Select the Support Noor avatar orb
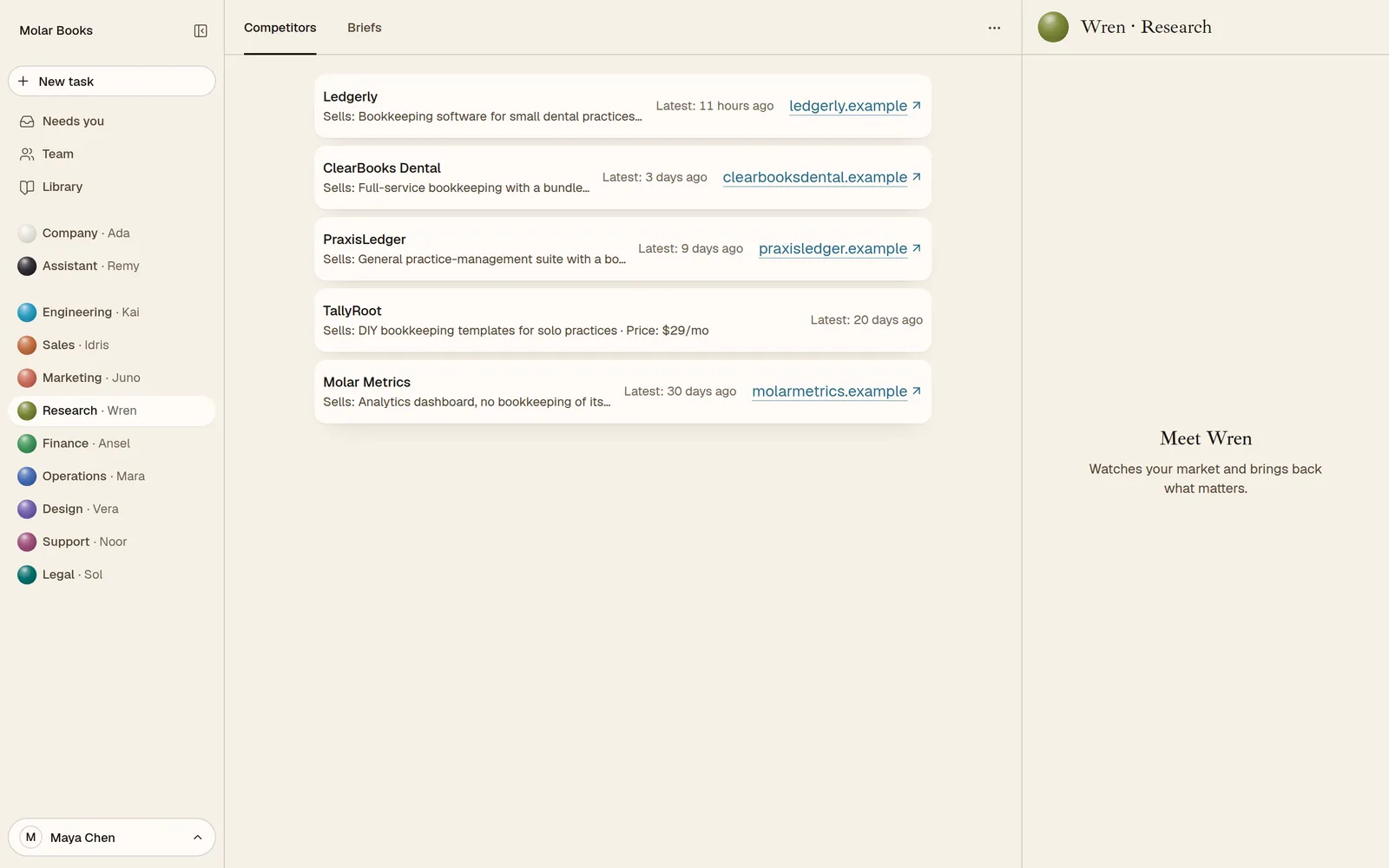Screen dimensions: 1389x868 [27, 542]
